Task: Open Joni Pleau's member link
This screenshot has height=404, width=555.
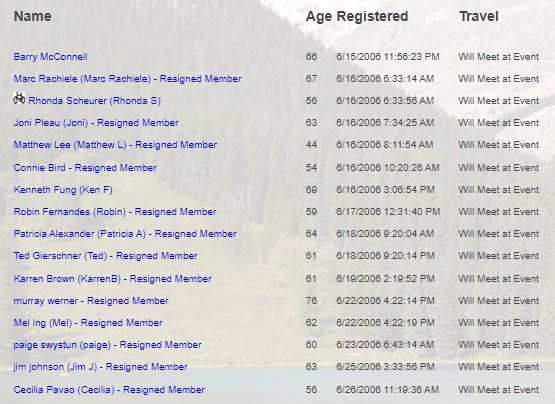Action: (x=96, y=123)
